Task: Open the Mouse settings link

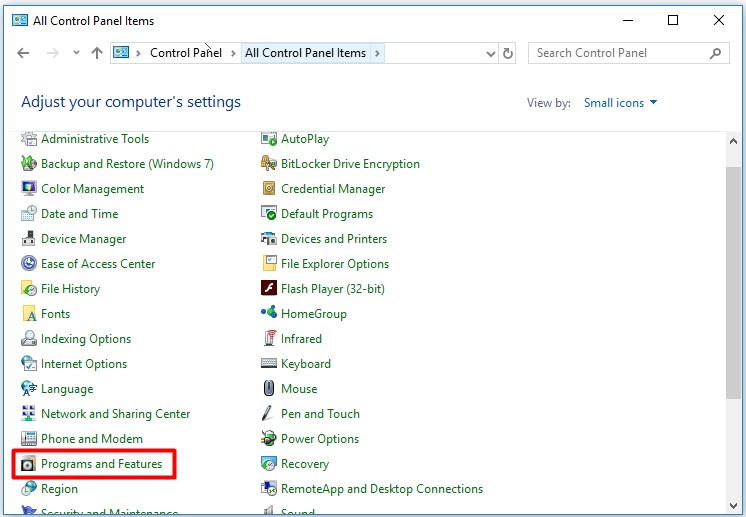Action: (299, 389)
